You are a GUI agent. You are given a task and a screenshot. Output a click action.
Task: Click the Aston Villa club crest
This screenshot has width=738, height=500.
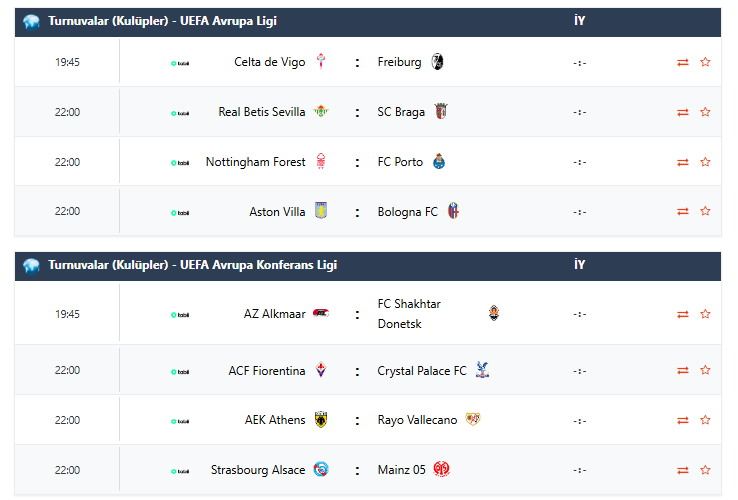(x=321, y=211)
